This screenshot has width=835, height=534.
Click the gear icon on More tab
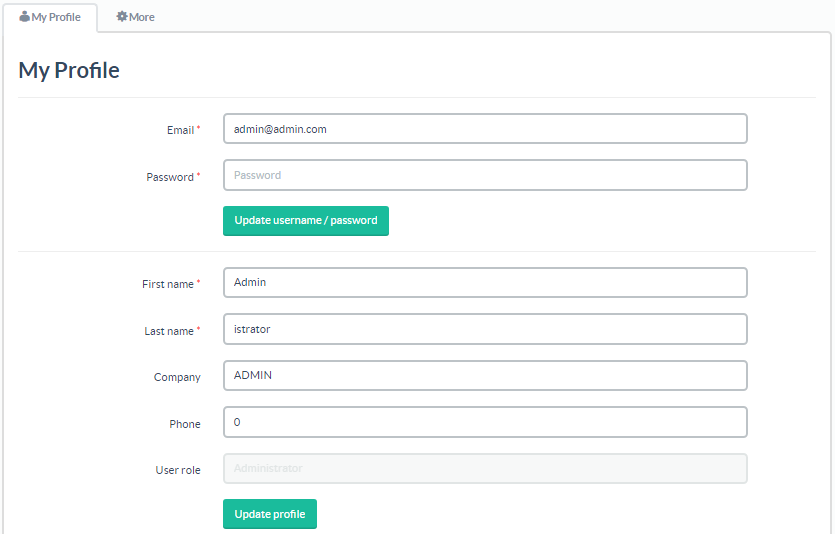[122, 17]
